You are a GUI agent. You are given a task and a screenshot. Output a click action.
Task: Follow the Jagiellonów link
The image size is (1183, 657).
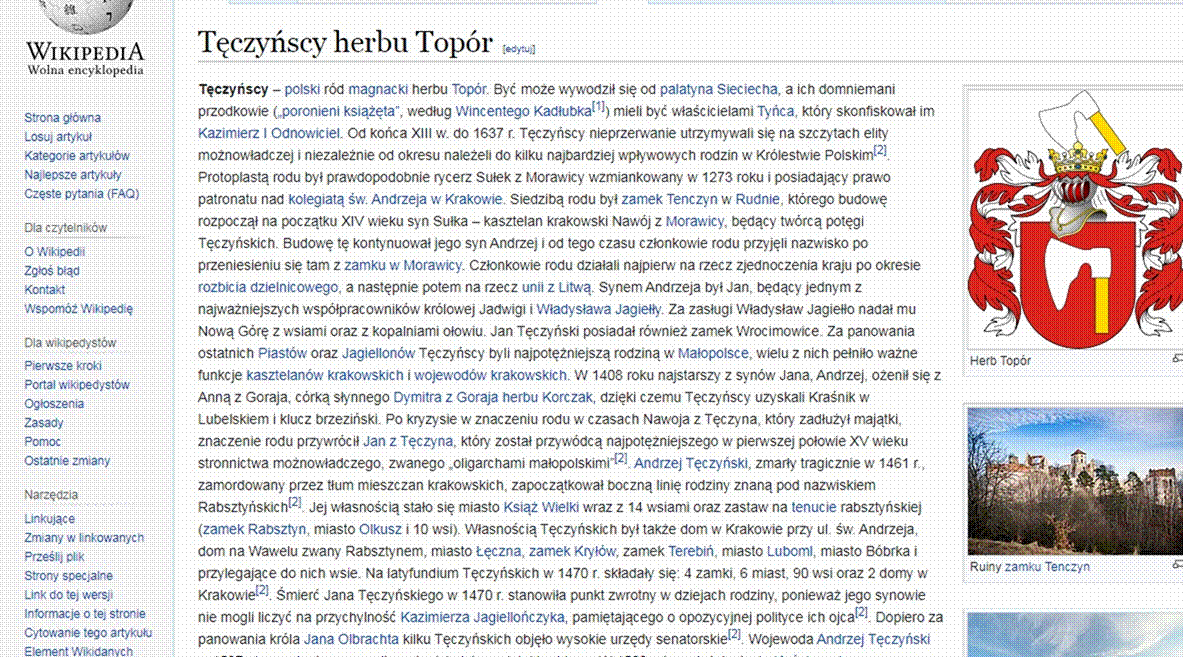pyautogui.click(x=379, y=353)
